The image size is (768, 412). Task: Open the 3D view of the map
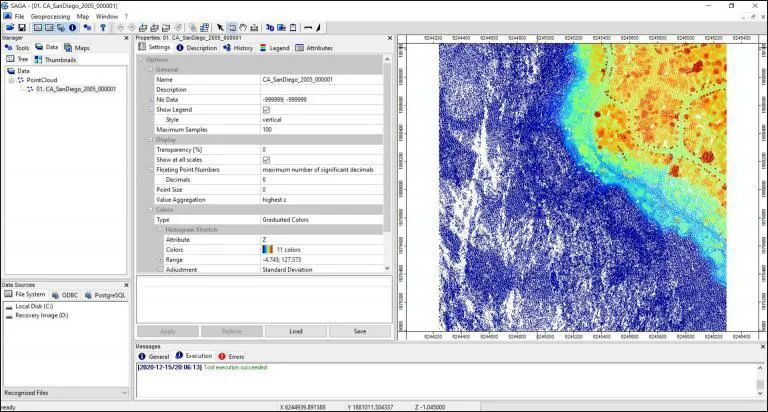270,28
